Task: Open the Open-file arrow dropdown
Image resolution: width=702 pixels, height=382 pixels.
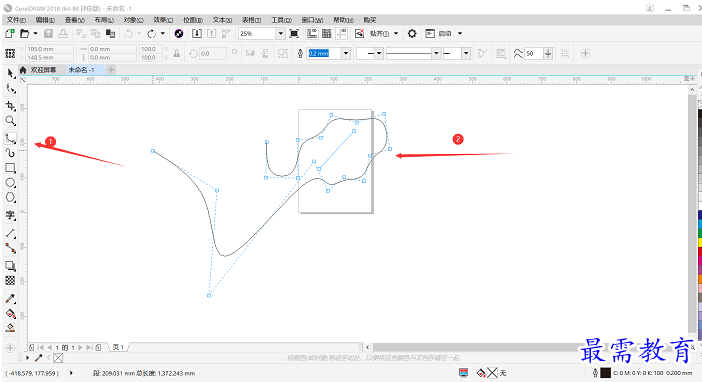Action: point(35,34)
